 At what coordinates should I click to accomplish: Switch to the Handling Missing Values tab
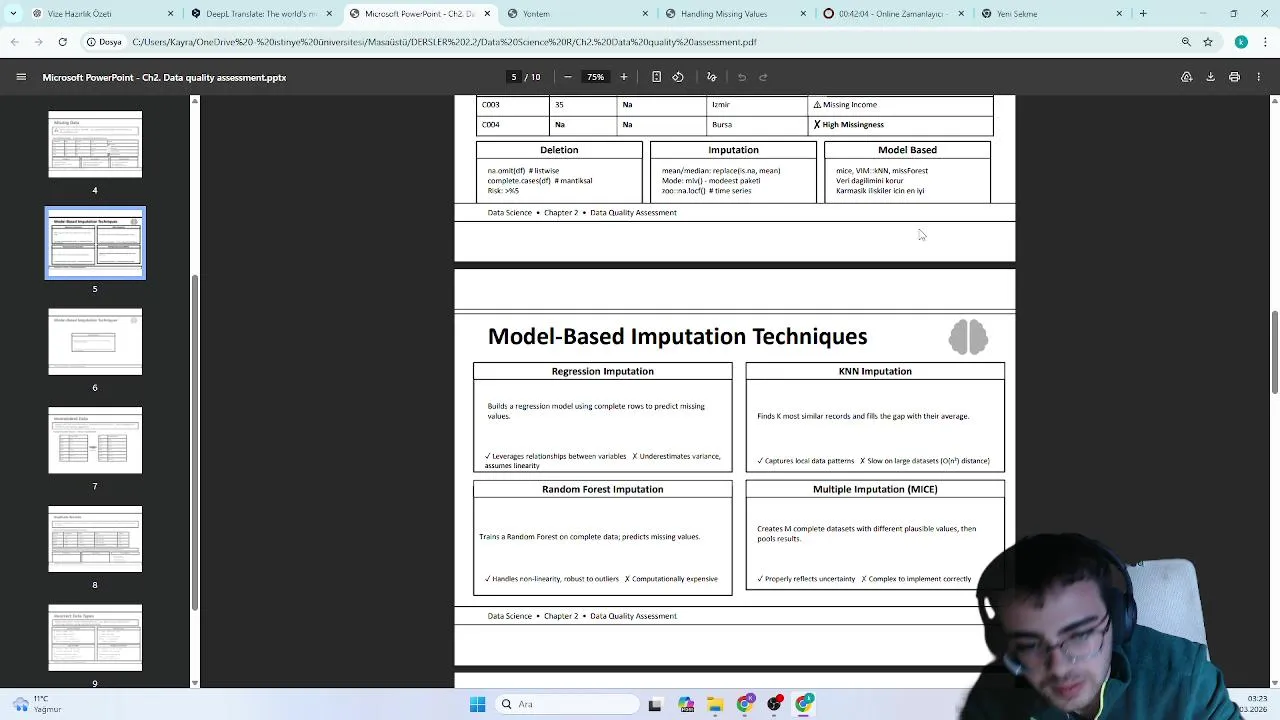(735, 14)
